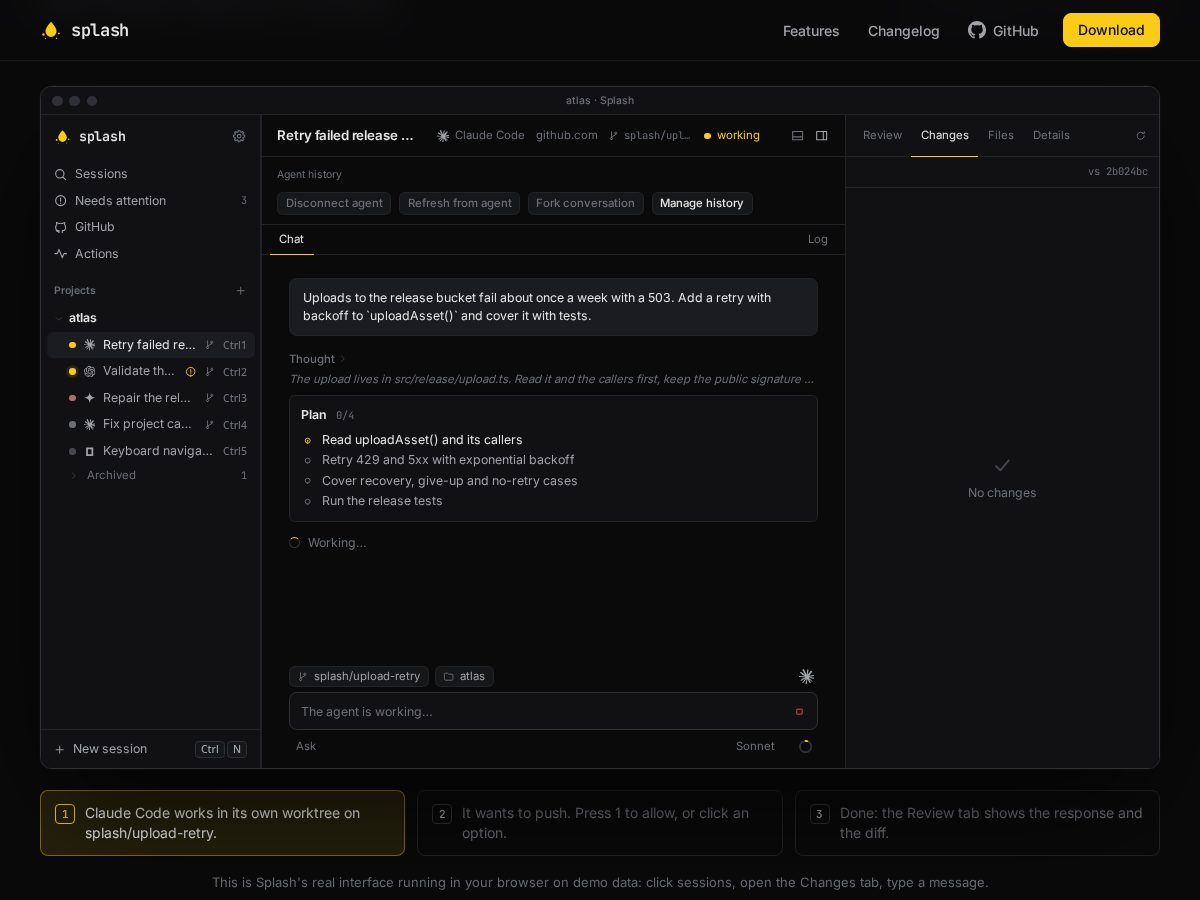Click Manage history button
Viewport: 1200px width, 900px height.
tap(702, 204)
